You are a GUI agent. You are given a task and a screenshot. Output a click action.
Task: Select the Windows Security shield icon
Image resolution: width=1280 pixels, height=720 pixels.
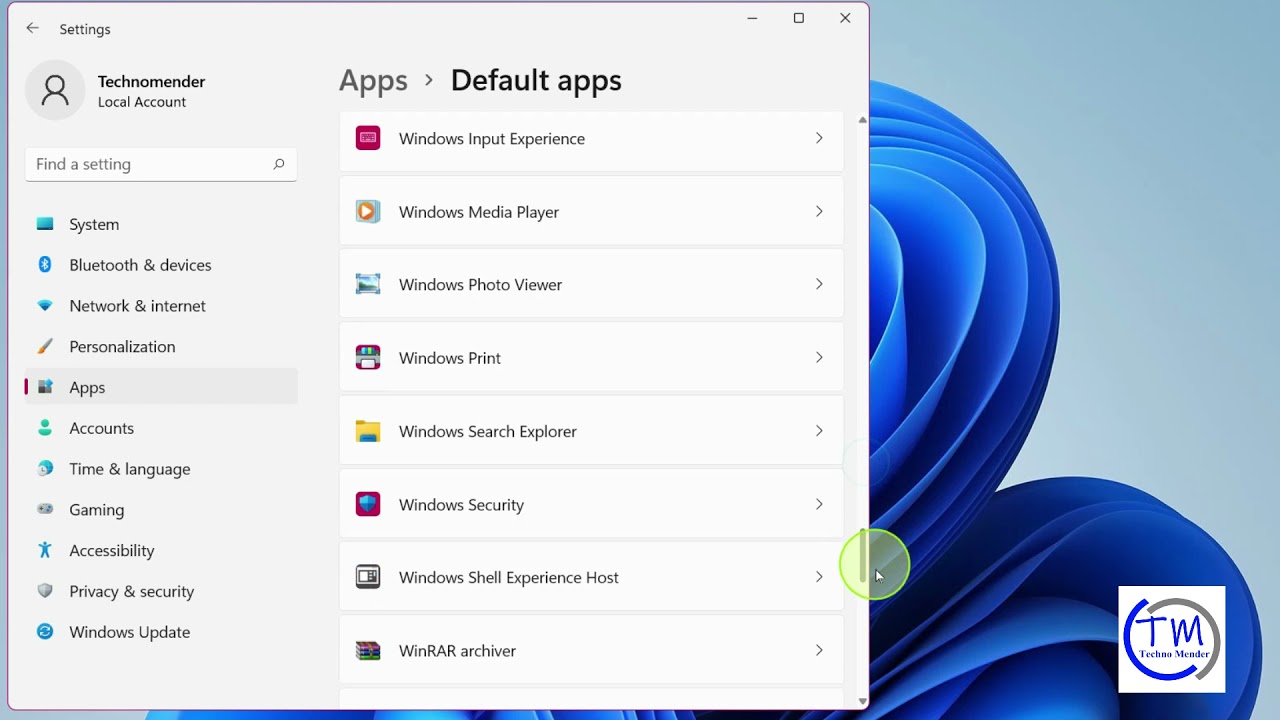pyautogui.click(x=368, y=504)
